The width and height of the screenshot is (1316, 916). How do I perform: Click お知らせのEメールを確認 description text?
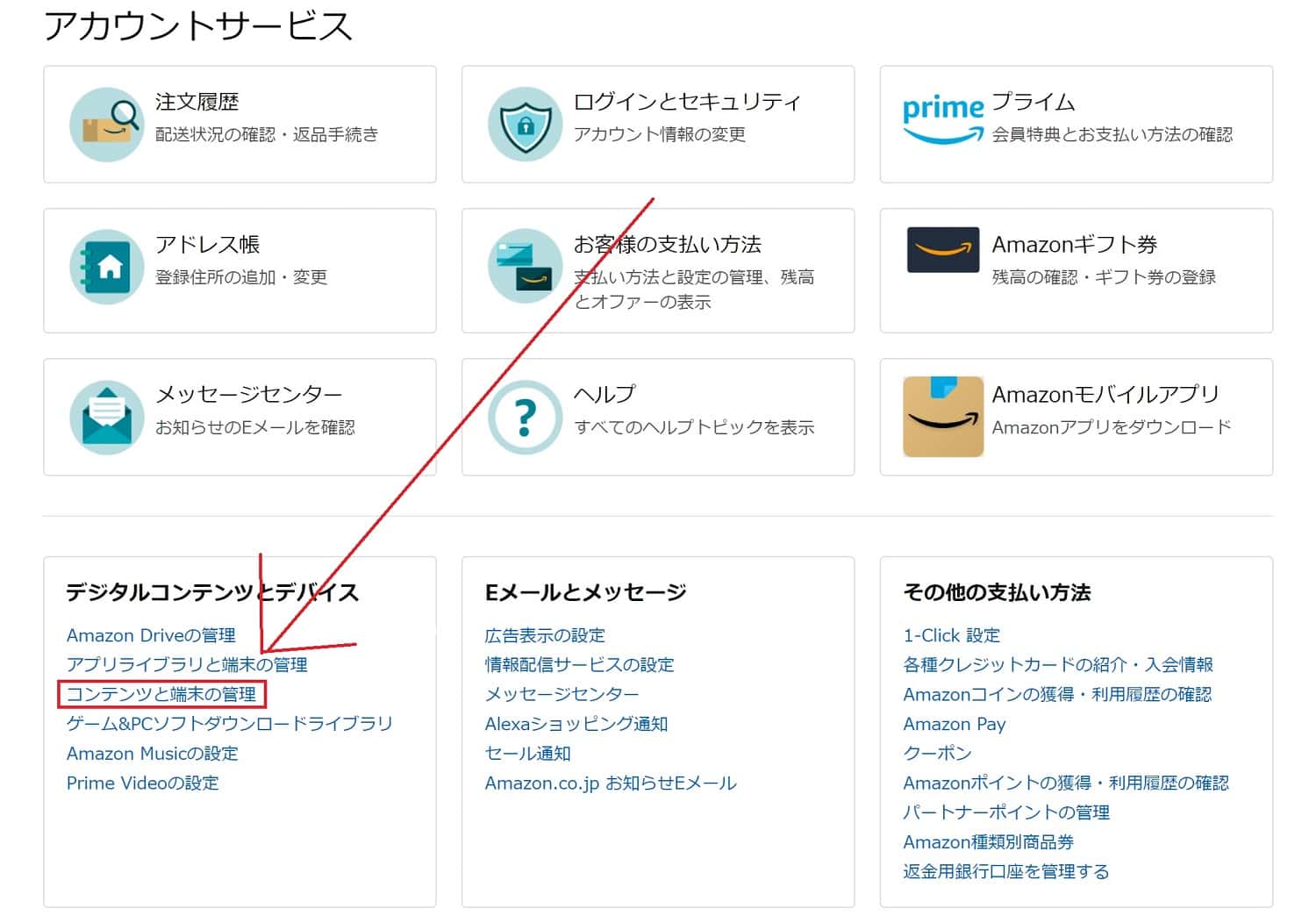(255, 427)
